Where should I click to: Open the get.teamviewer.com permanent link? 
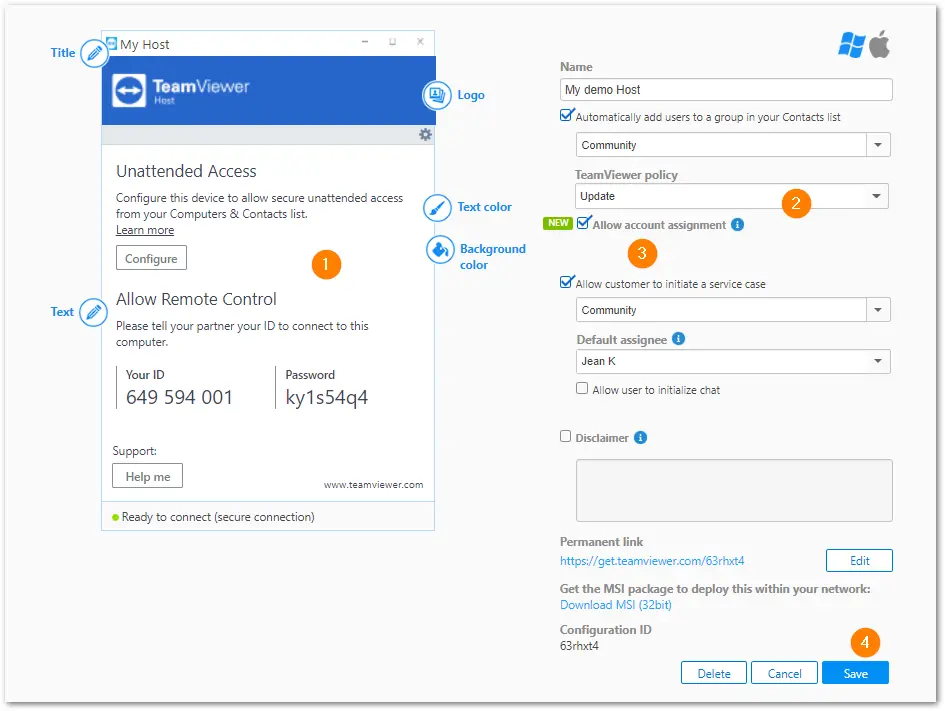[652, 561]
